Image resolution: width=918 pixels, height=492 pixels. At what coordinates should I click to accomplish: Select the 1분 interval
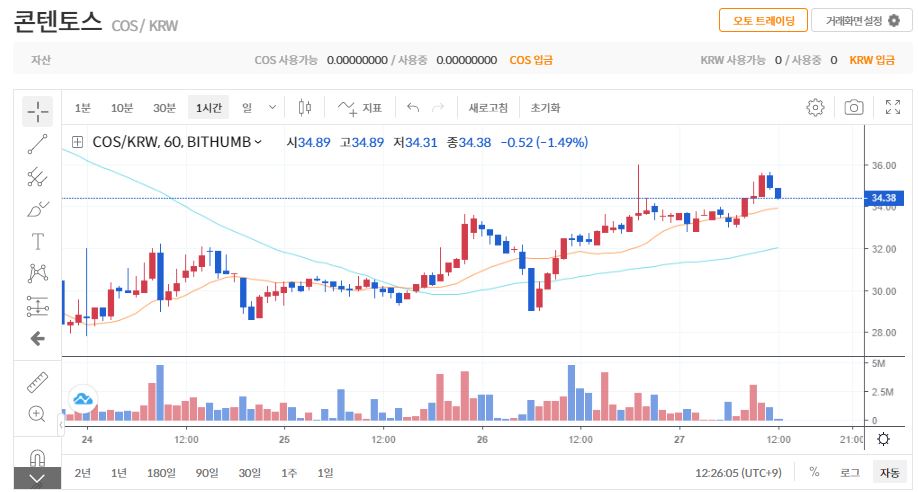coord(83,108)
